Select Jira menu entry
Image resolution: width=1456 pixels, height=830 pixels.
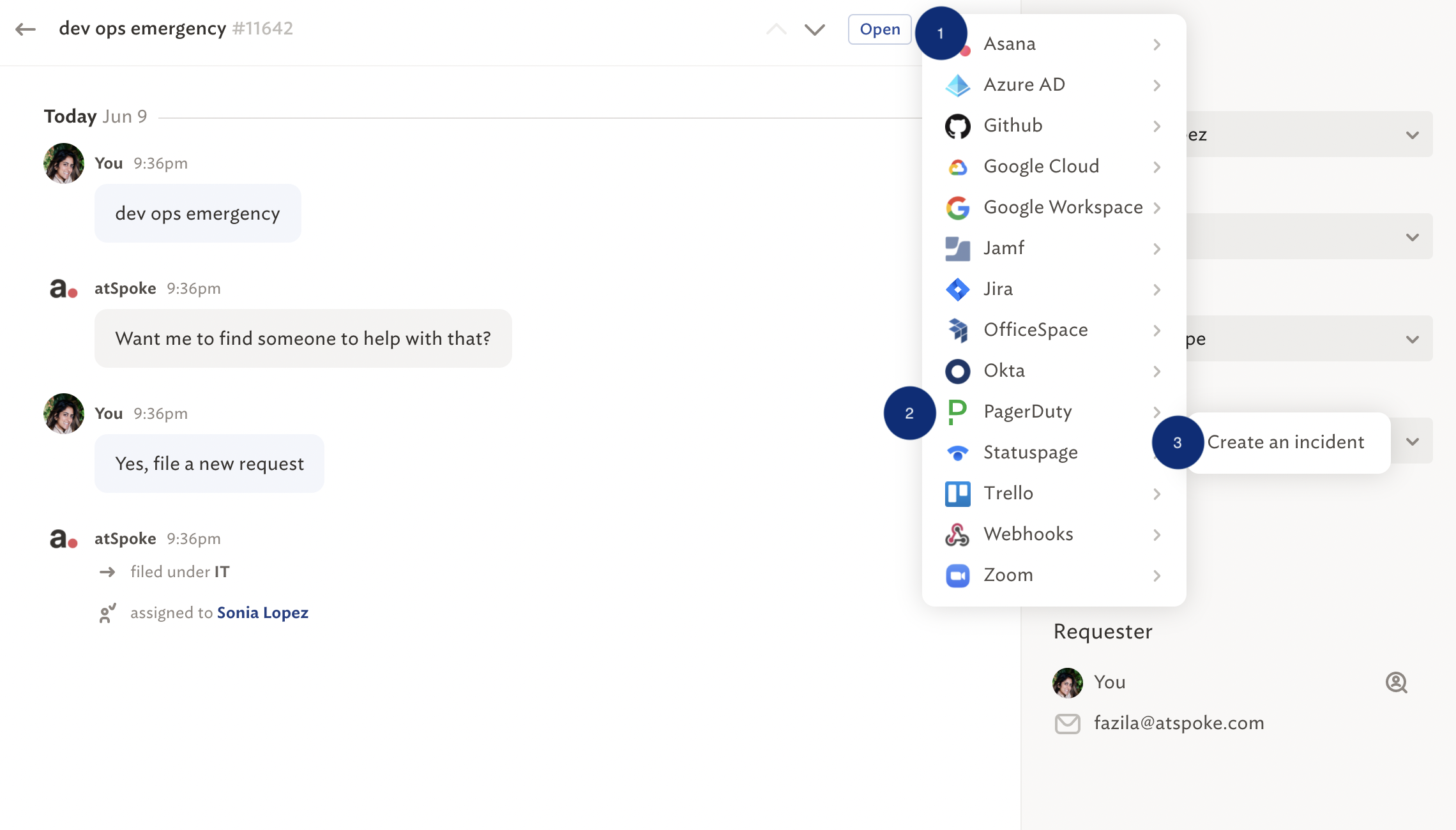[1054, 289]
